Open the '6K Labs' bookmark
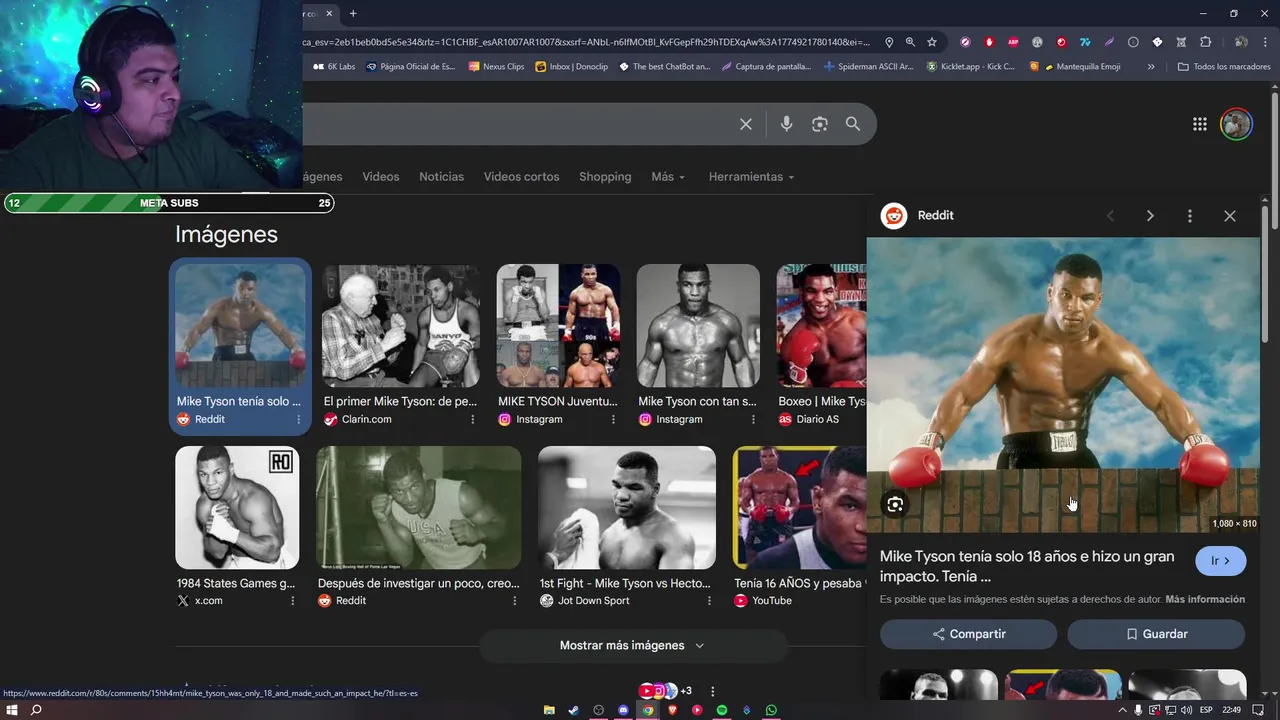This screenshot has width=1280, height=720. (334, 67)
